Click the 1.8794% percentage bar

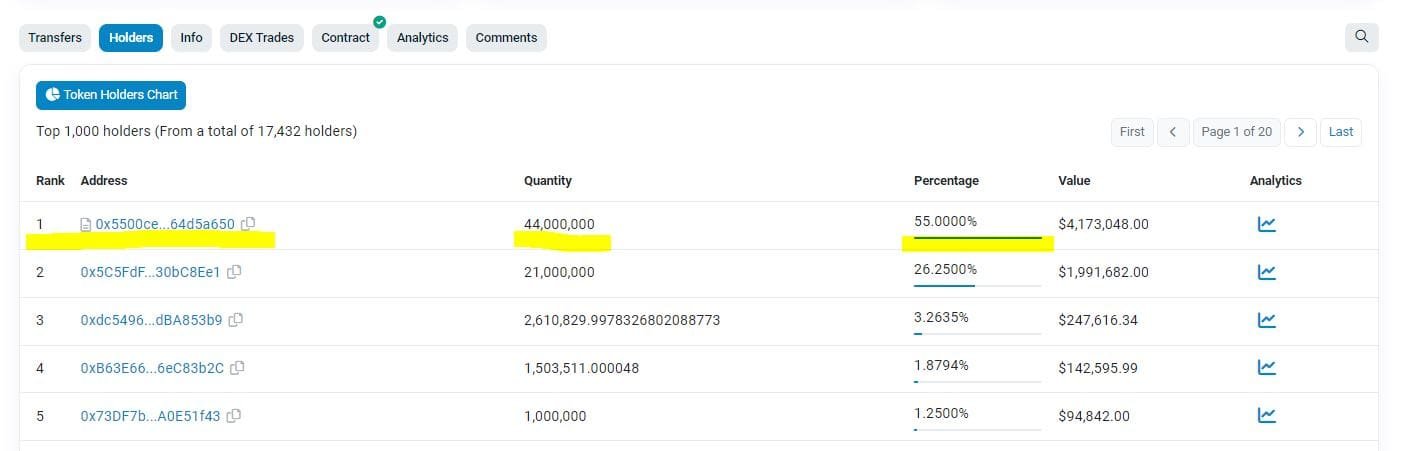pyautogui.click(x=977, y=382)
